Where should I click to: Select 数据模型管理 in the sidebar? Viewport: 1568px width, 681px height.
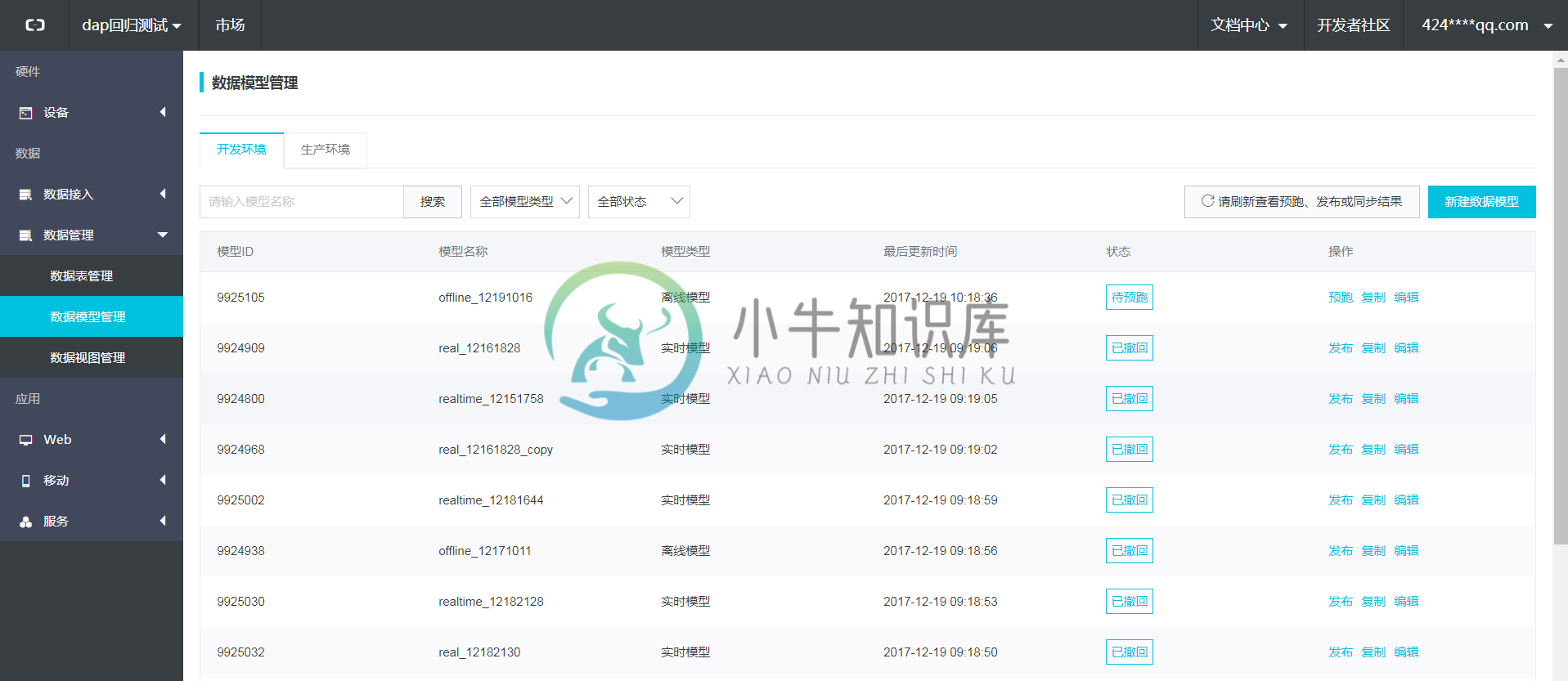(x=92, y=316)
